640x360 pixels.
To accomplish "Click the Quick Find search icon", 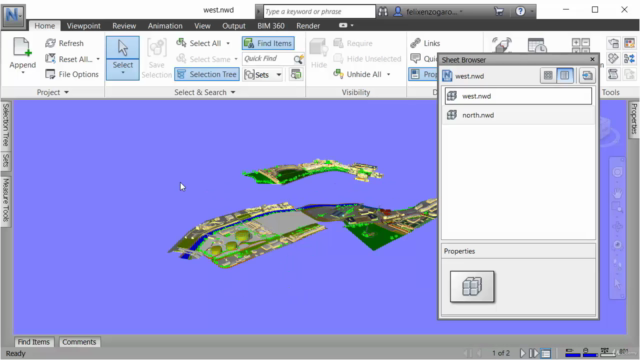I will tap(298, 59).
